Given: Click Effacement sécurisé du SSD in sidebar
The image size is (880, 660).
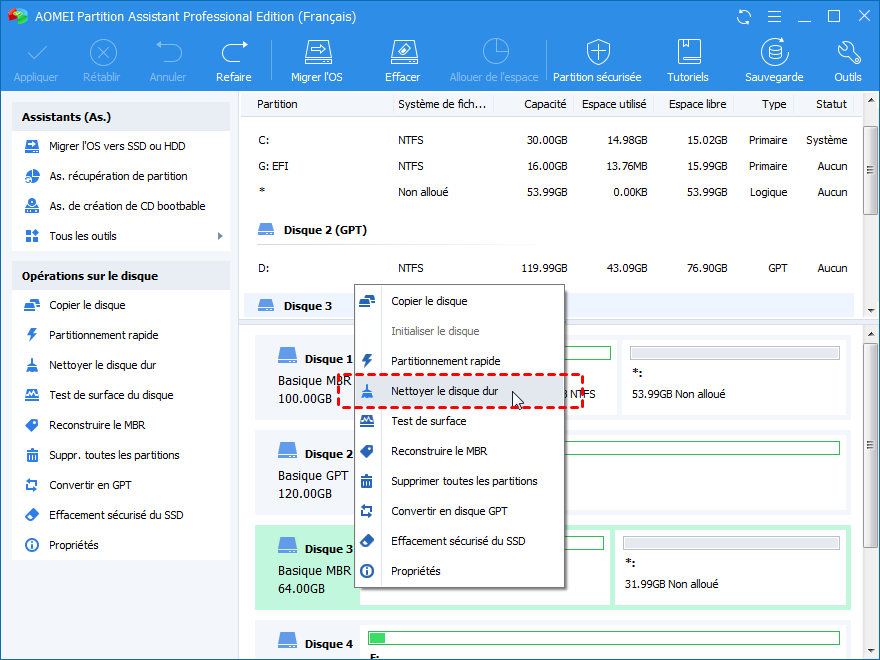Looking at the screenshot, I should [x=116, y=515].
